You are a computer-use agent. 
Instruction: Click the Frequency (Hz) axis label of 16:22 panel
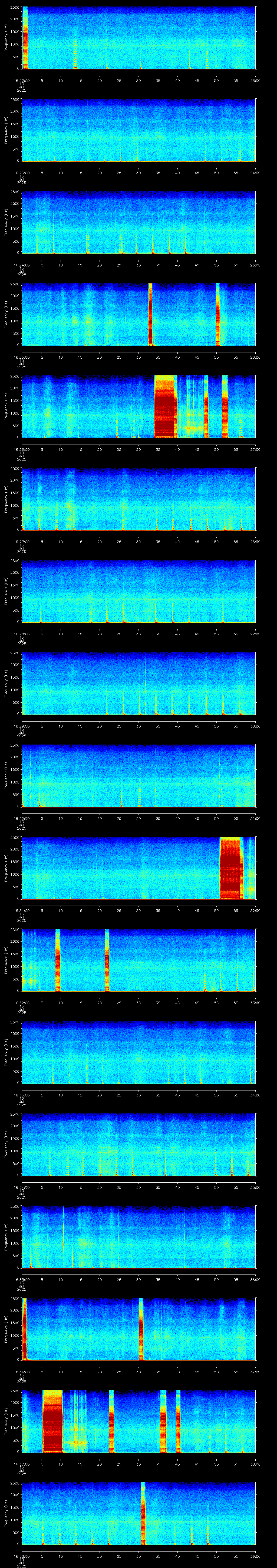[x=6, y=38]
